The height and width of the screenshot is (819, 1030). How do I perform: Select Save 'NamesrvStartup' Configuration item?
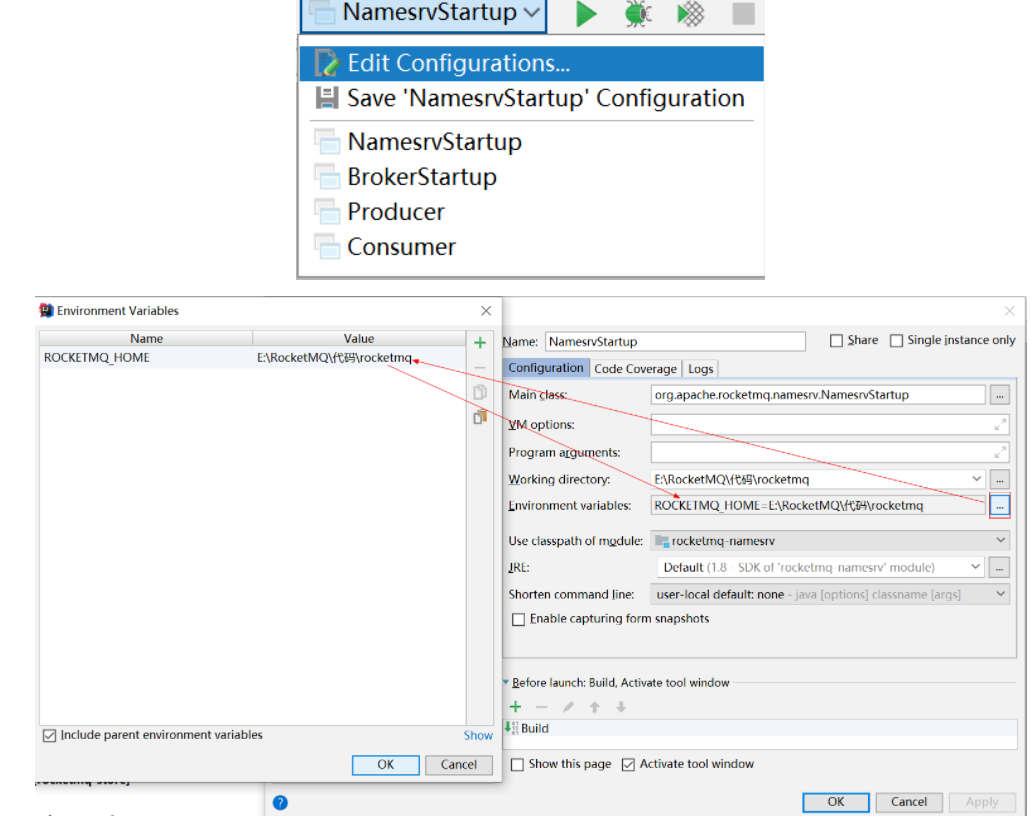point(531,99)
